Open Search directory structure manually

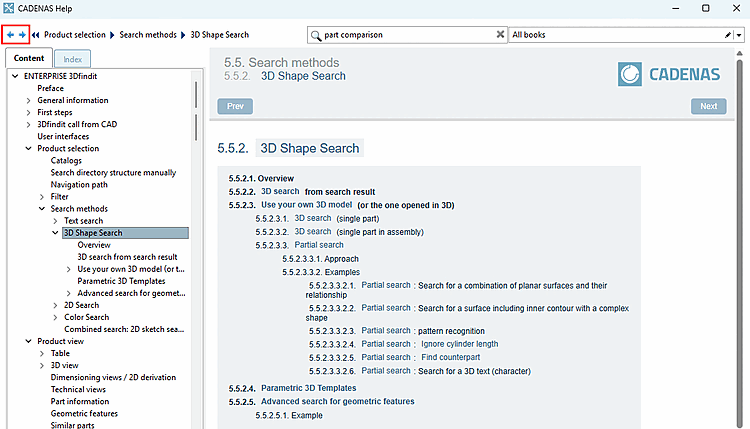click(x=113, y=173)
